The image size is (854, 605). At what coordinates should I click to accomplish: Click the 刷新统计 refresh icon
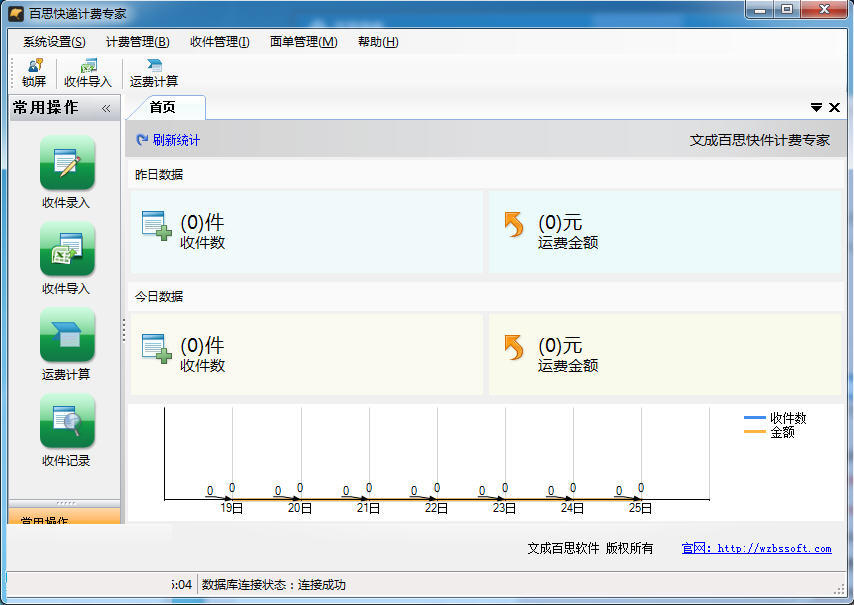142,141
